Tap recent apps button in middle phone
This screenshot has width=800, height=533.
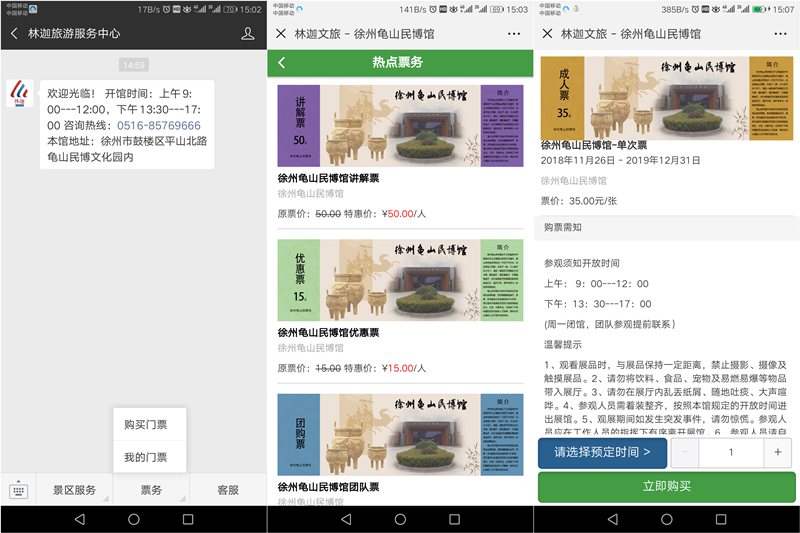point(454,519)
